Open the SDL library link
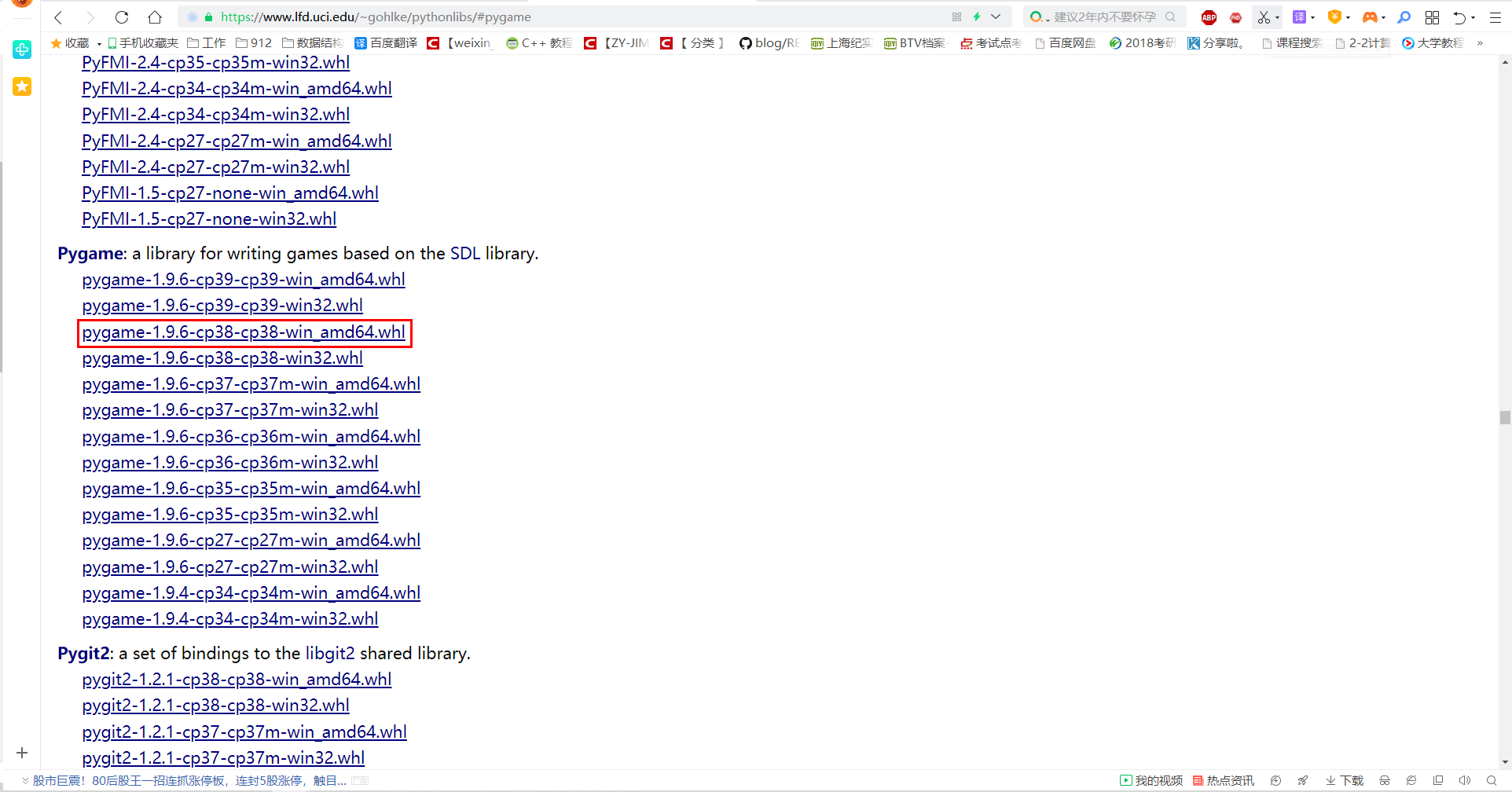Screen dimensions: 1512x792 point(465,254)
